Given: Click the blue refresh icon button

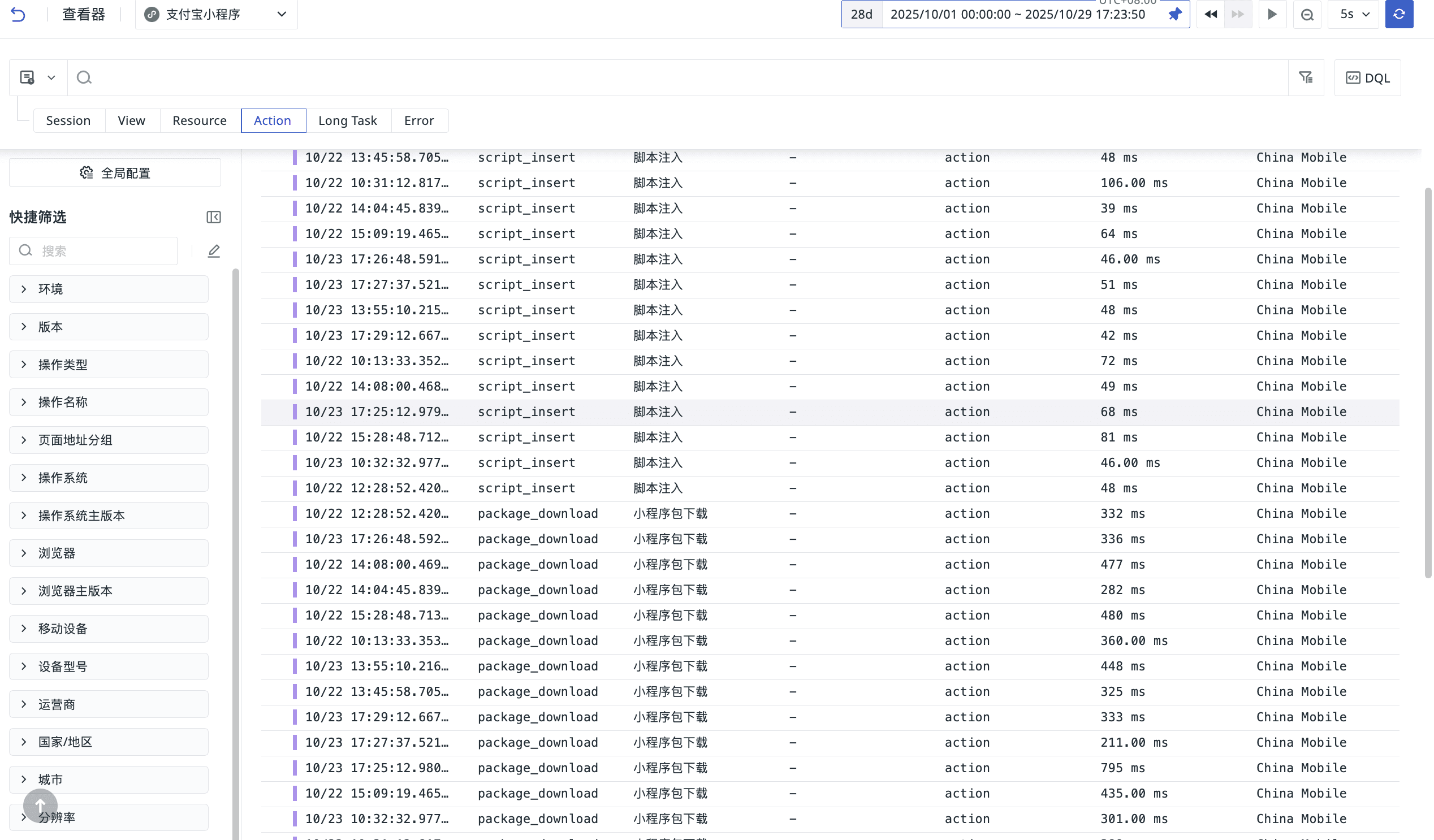Looking at the screenshot, I should [1399, 14].
